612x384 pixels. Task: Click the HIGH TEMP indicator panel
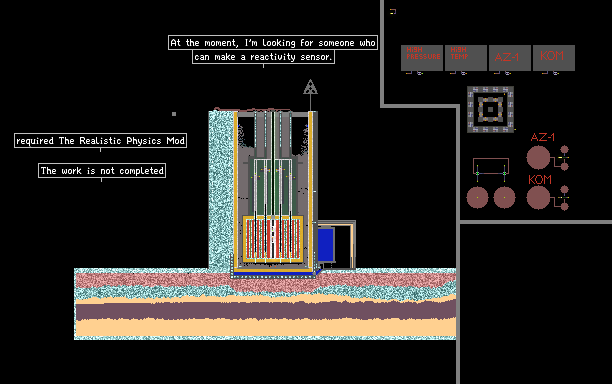tap(466, 58)
